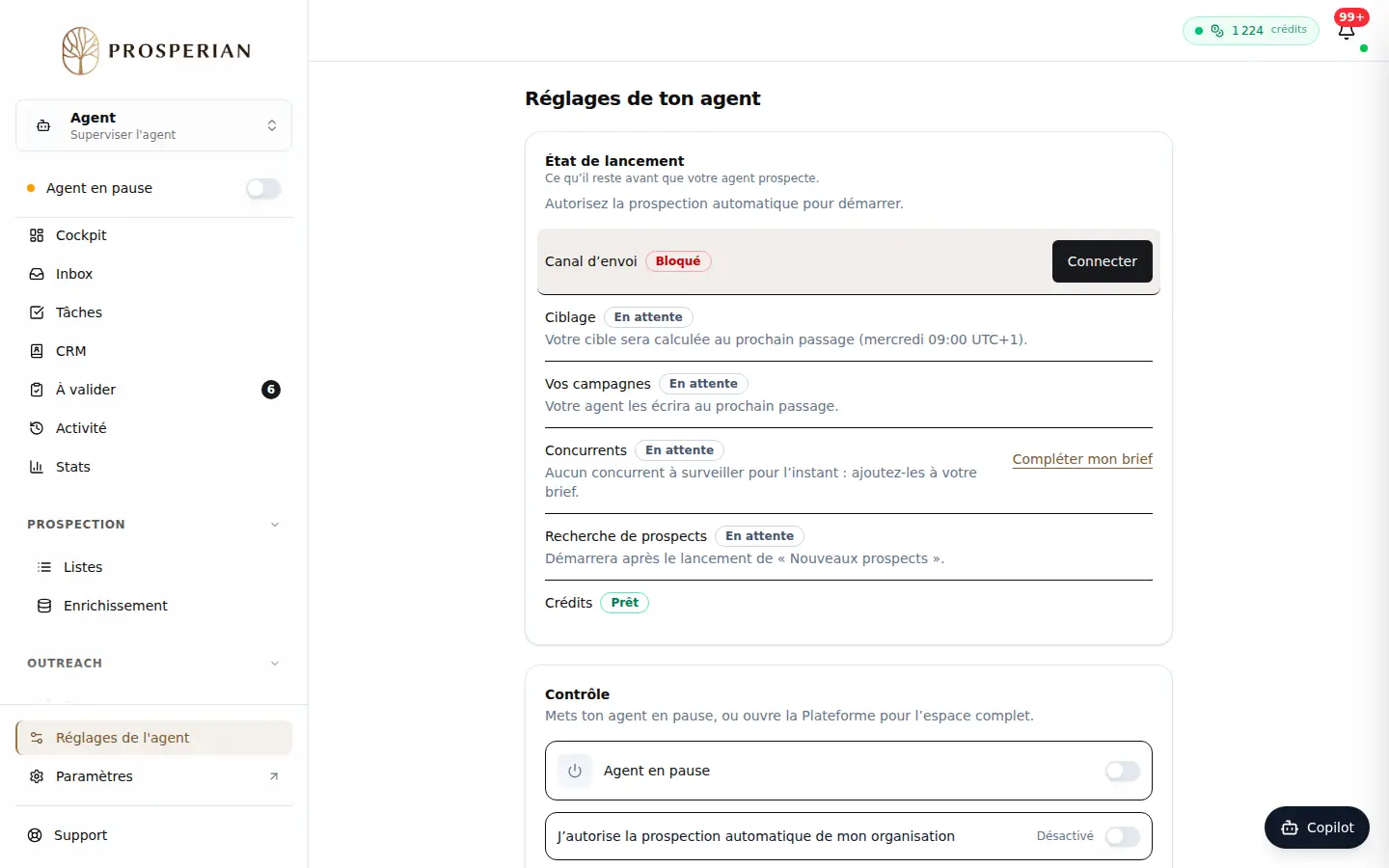Viewport: 1389px width, 868px height.
Task: Open the Agent workspace selector dropdown
Action: click(154, 125)
